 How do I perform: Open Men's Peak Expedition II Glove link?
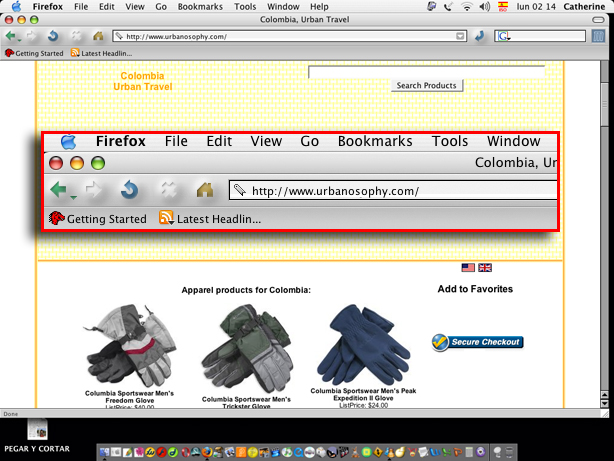363,394
